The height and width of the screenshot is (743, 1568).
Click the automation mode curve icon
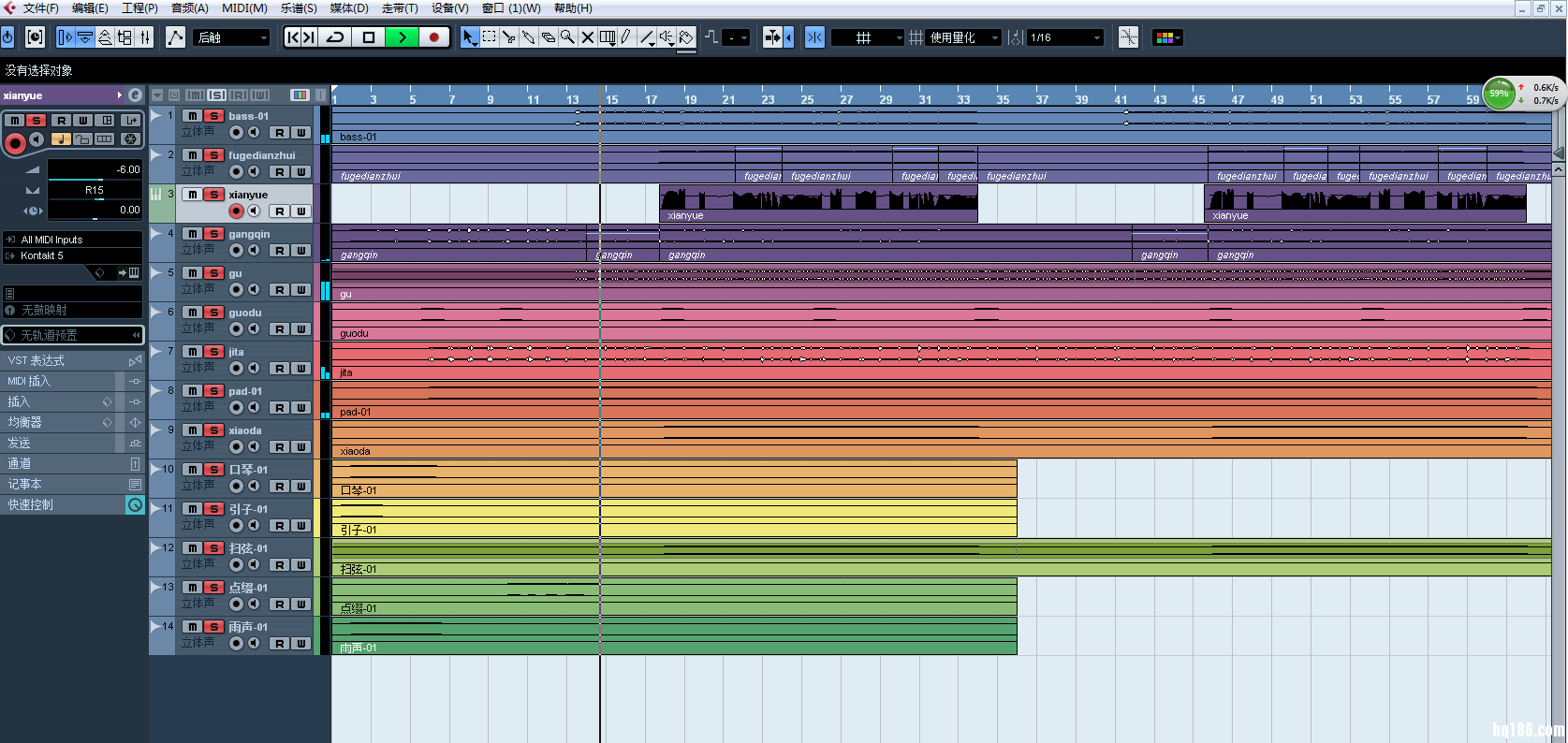(175, 37)
